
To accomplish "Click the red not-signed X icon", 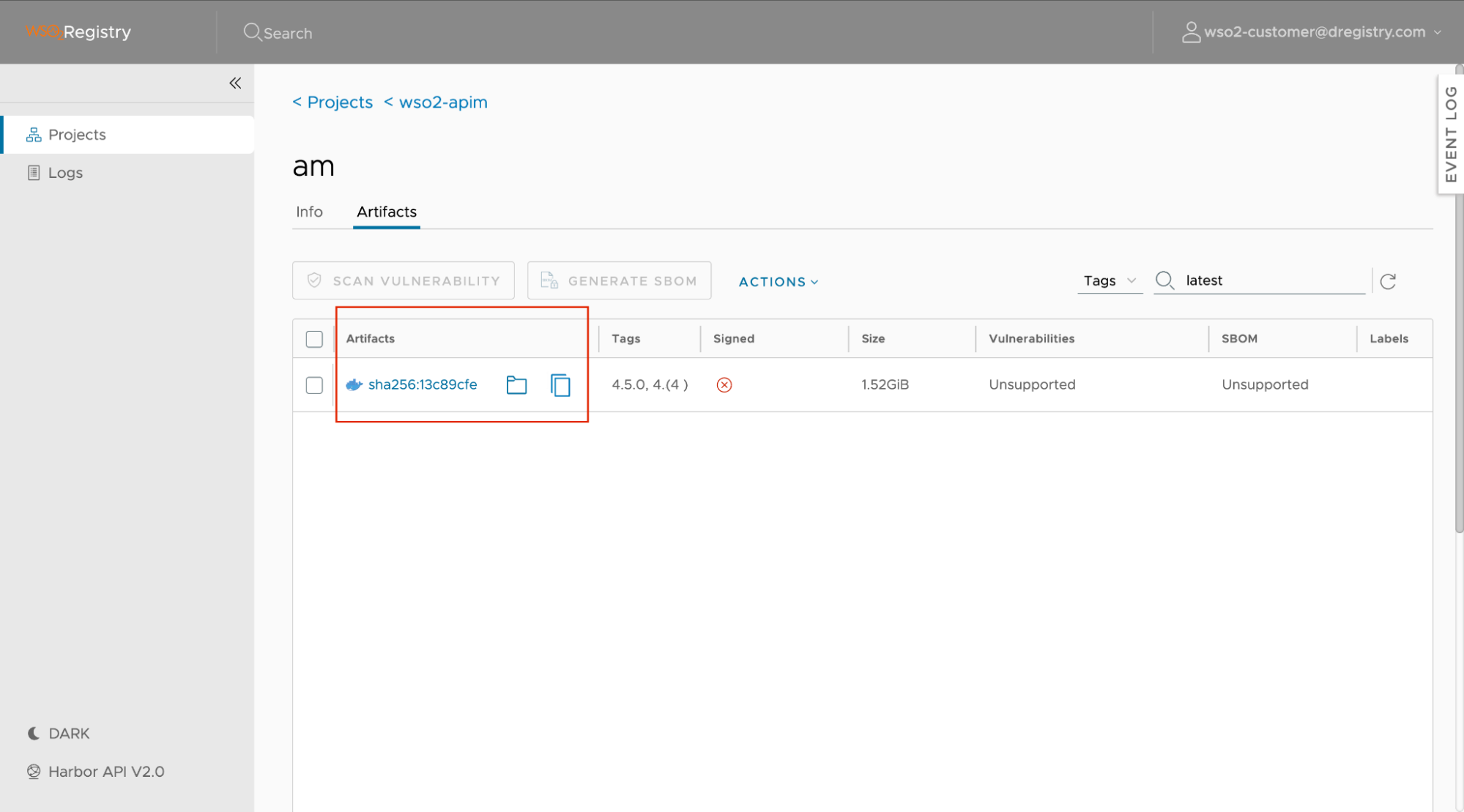I will coord(724,384).
